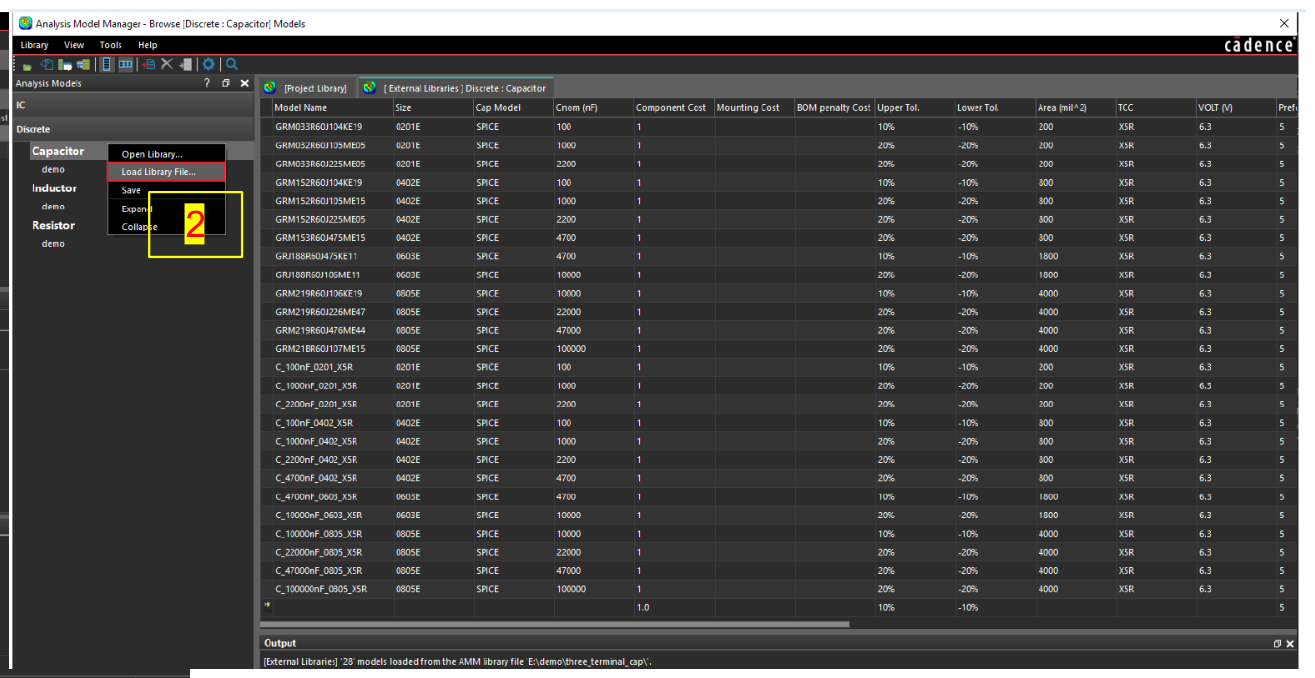1315x678 pixels.
Task: Open the View menu
Action: pyautogui.click(x=74, y=45)
